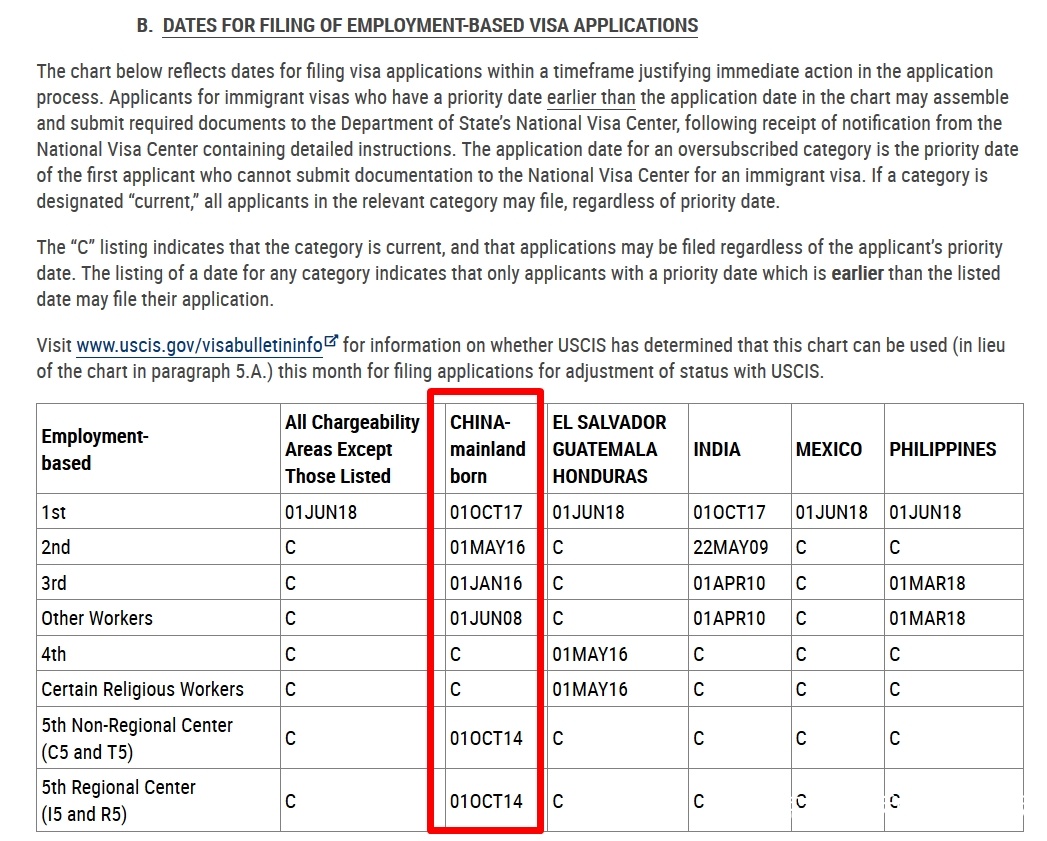Screen dimensions: 1047x841
Task: Click 'C' for China 4th preference
Action: (455, 654)
